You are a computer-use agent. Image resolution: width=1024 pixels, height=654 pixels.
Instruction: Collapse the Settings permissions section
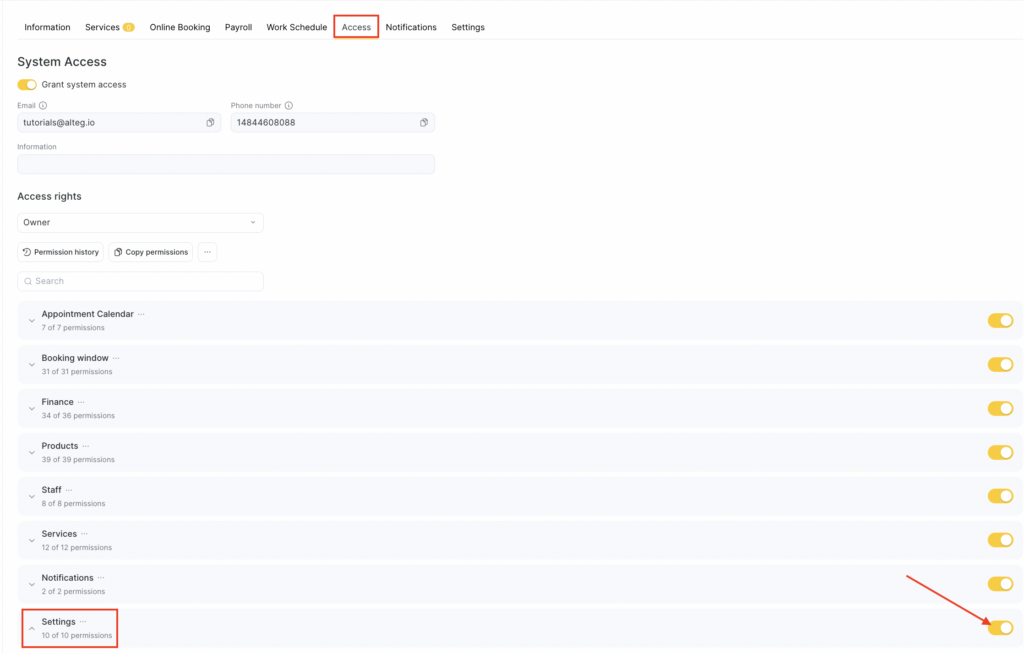point(32,629)
